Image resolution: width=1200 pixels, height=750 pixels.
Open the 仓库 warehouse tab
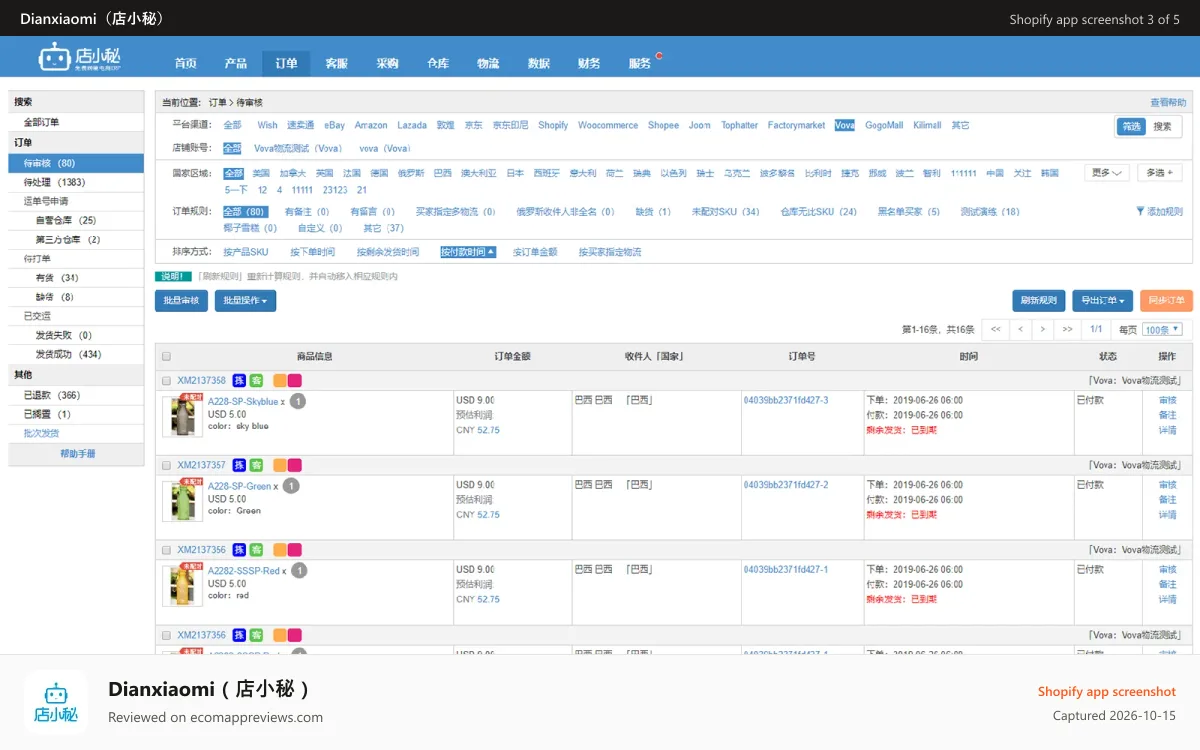tap(438, 64)
